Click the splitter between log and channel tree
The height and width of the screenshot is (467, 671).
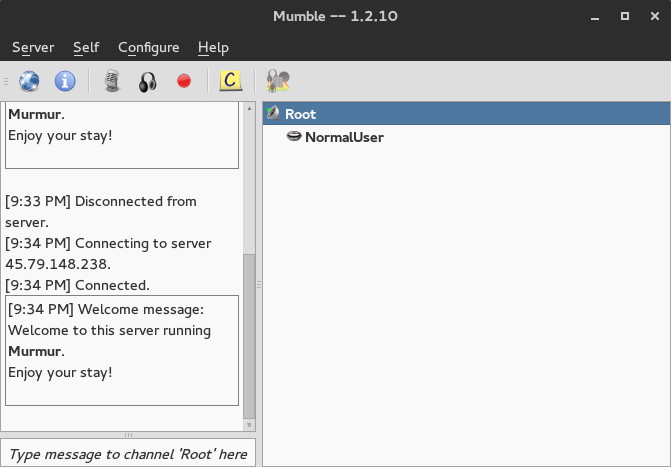[x=259, y=285]
